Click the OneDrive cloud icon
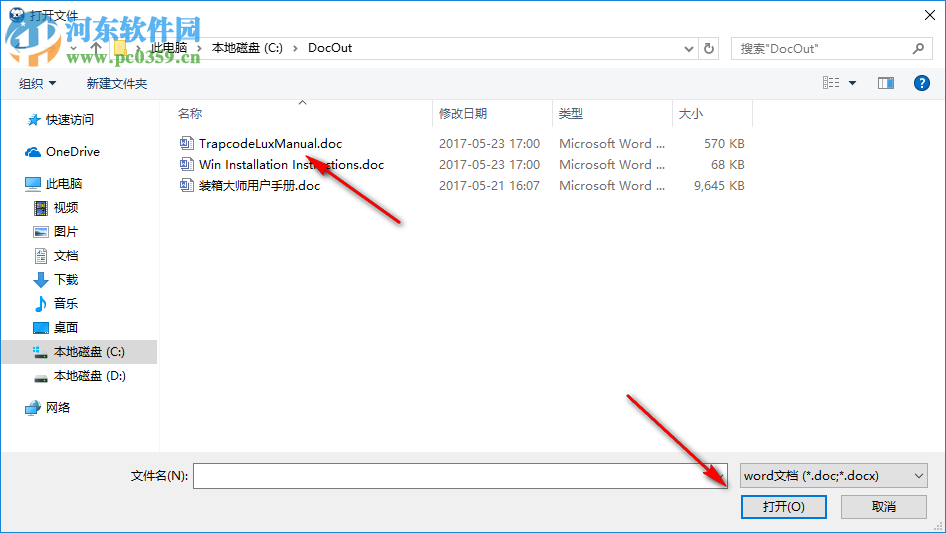Image resolution: width=946 pixels, height=533 pixels. click(x=33, y=152)
